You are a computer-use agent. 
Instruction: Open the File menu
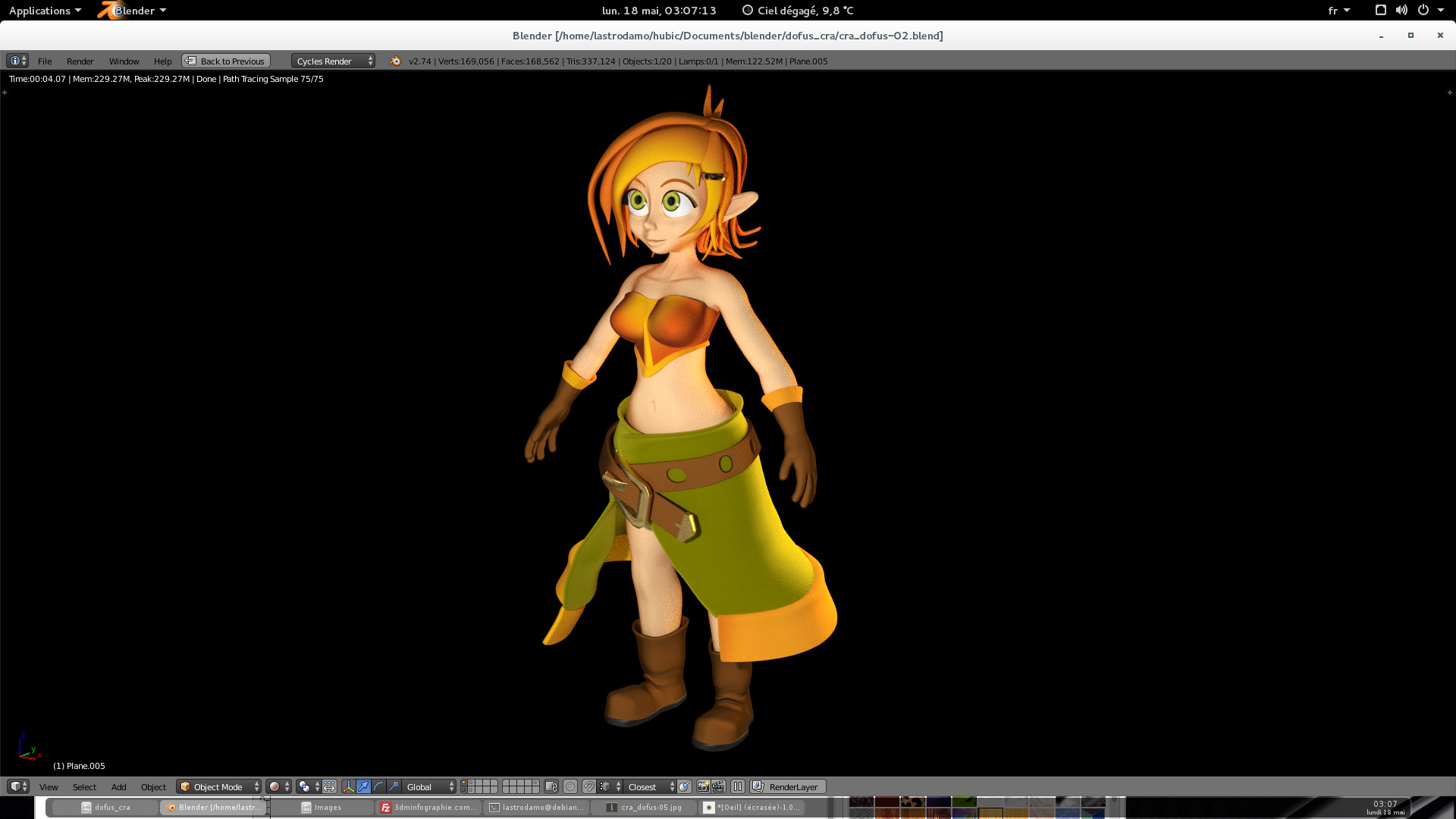pyautogui.click(x=45, y=61)
